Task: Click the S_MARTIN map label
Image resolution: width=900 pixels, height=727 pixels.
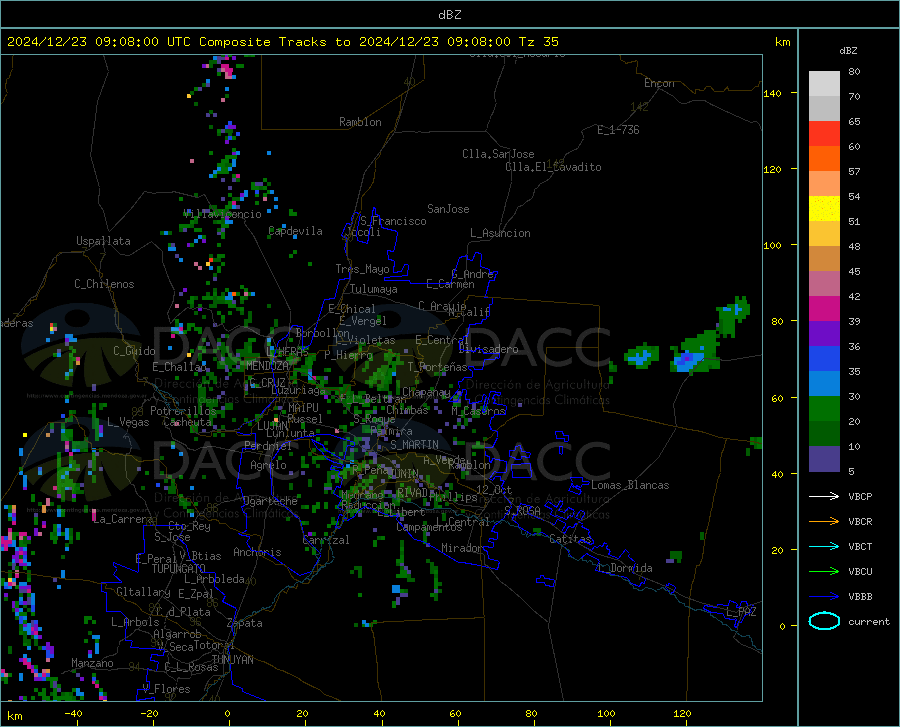Action: click(414, 445)
